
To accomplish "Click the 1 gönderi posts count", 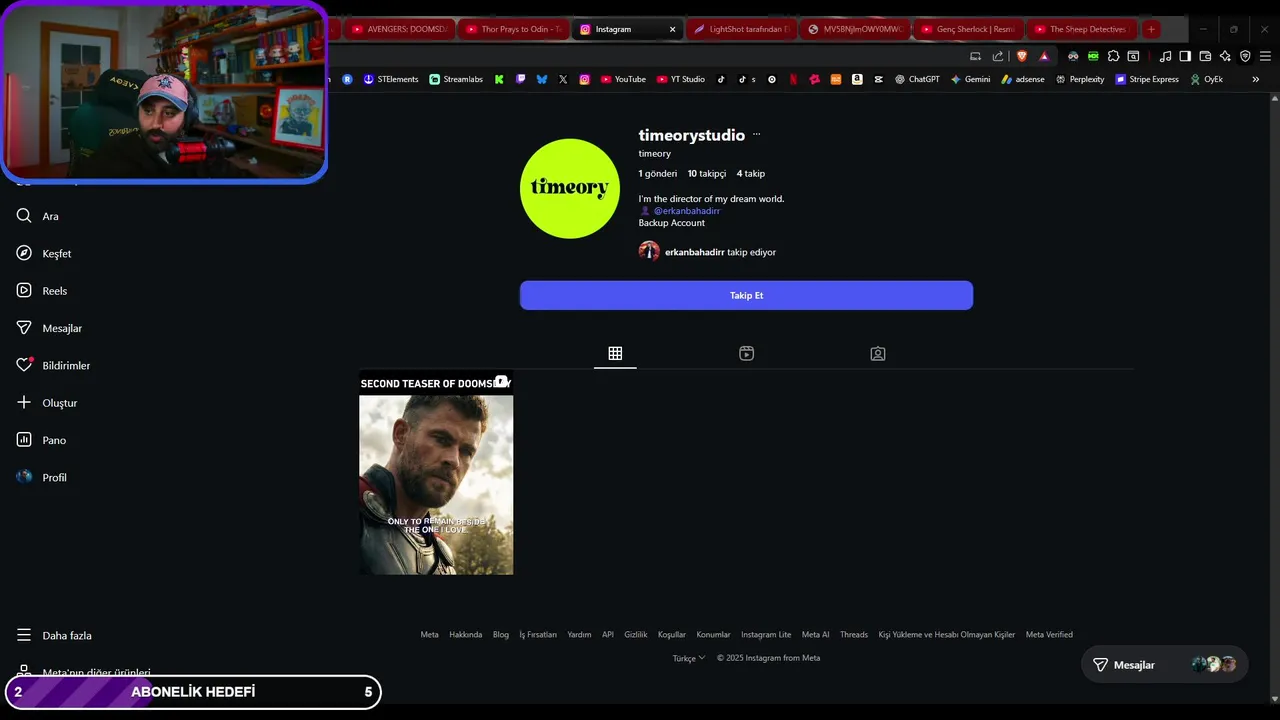I will click(658, 174).
